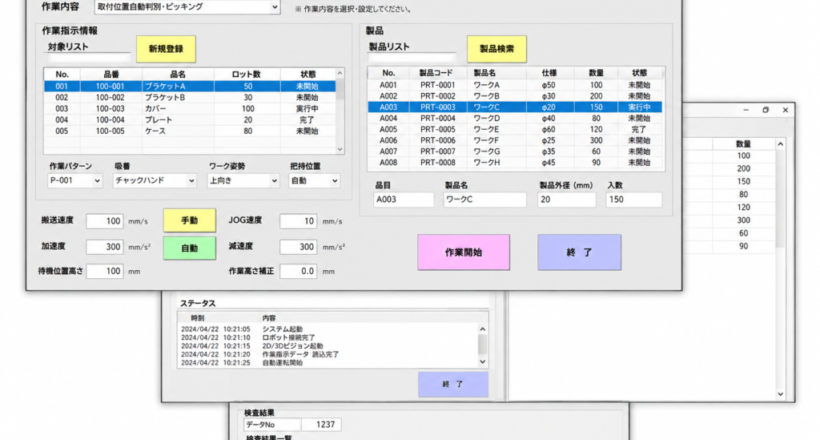Screen dimensions: 820x440
Task: Click the yellow 手動 button
Action: [x=189, y=221]
